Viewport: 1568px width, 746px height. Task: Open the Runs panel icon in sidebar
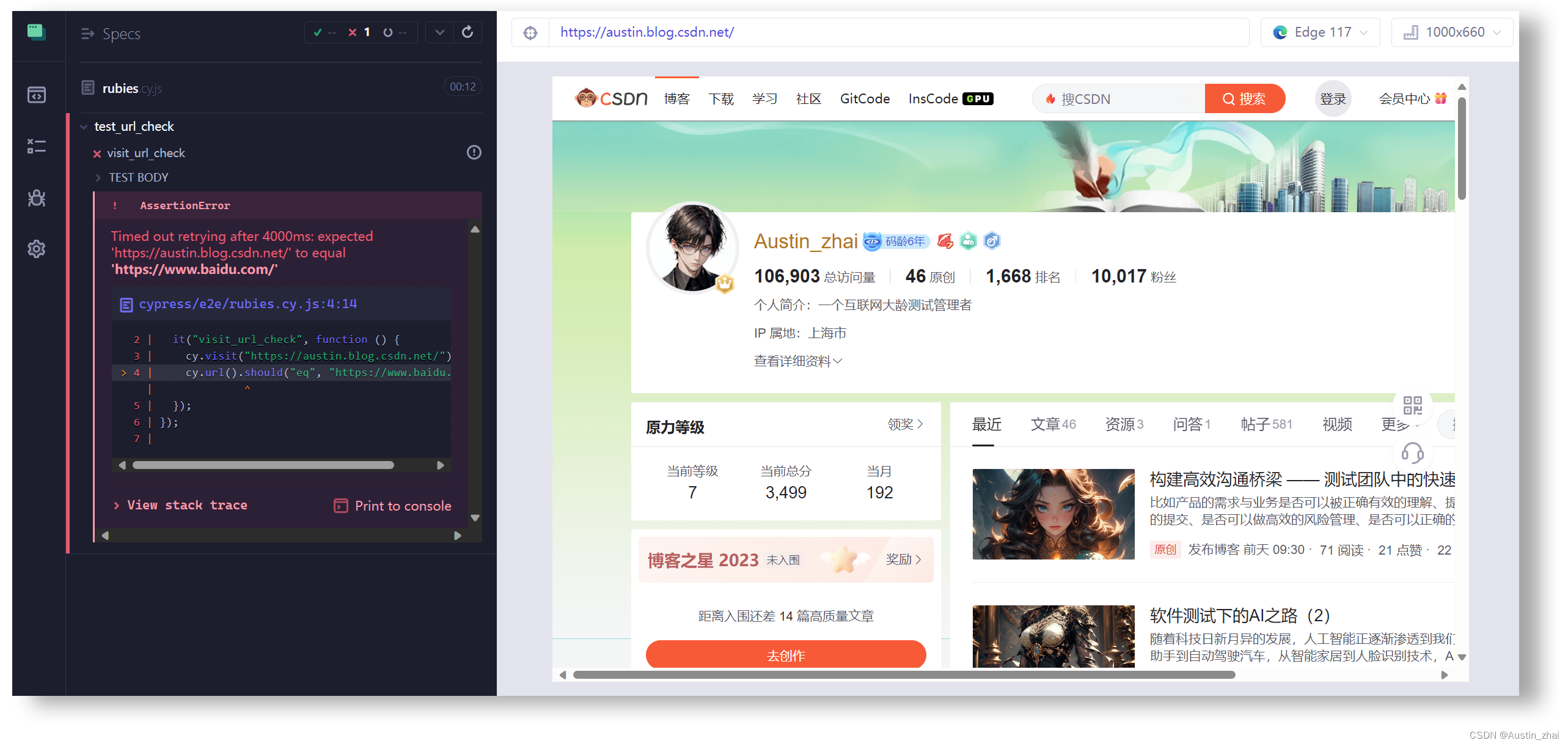point(37,146)
